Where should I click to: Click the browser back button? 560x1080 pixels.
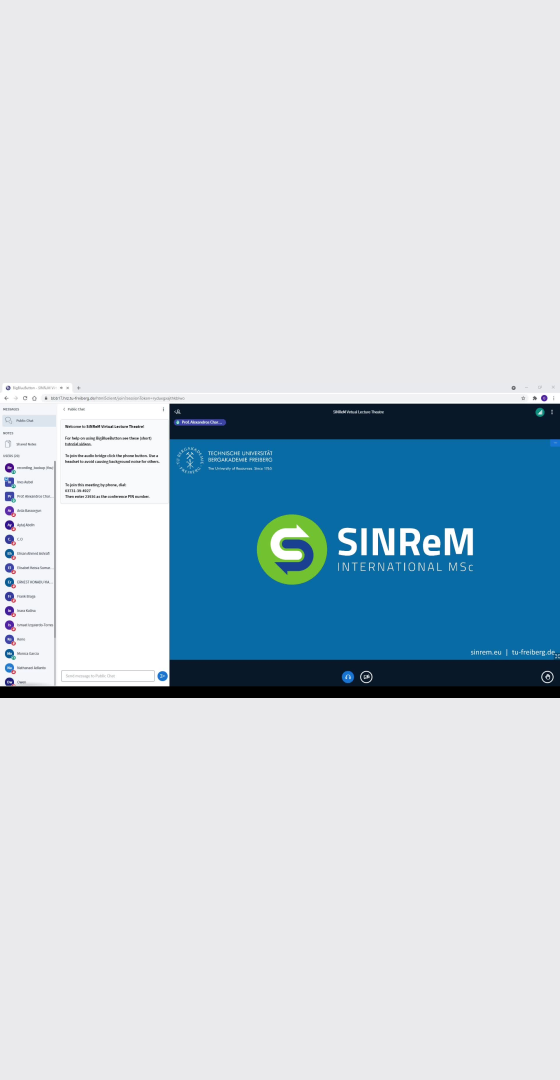click(7, 398)
